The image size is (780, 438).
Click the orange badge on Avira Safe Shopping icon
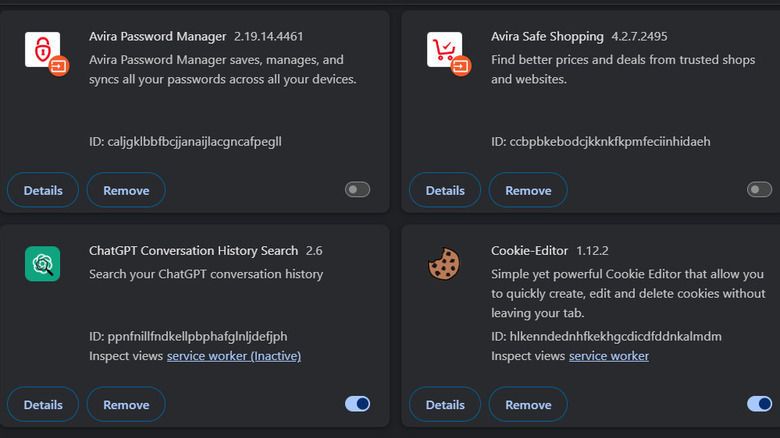(x=461, y=66)
